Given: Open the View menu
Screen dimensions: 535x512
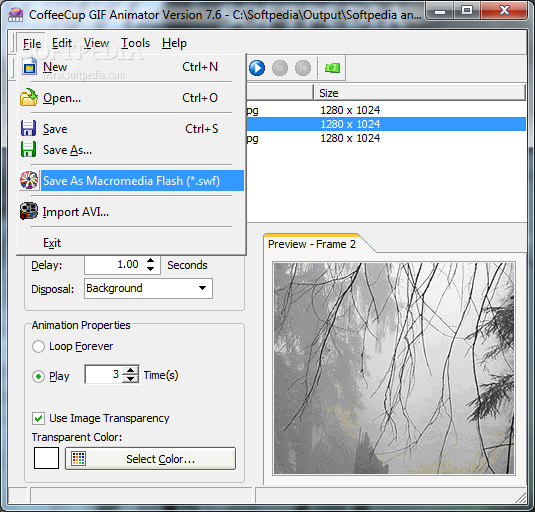Looking at the screenshot, I should (x=96, y=43).
